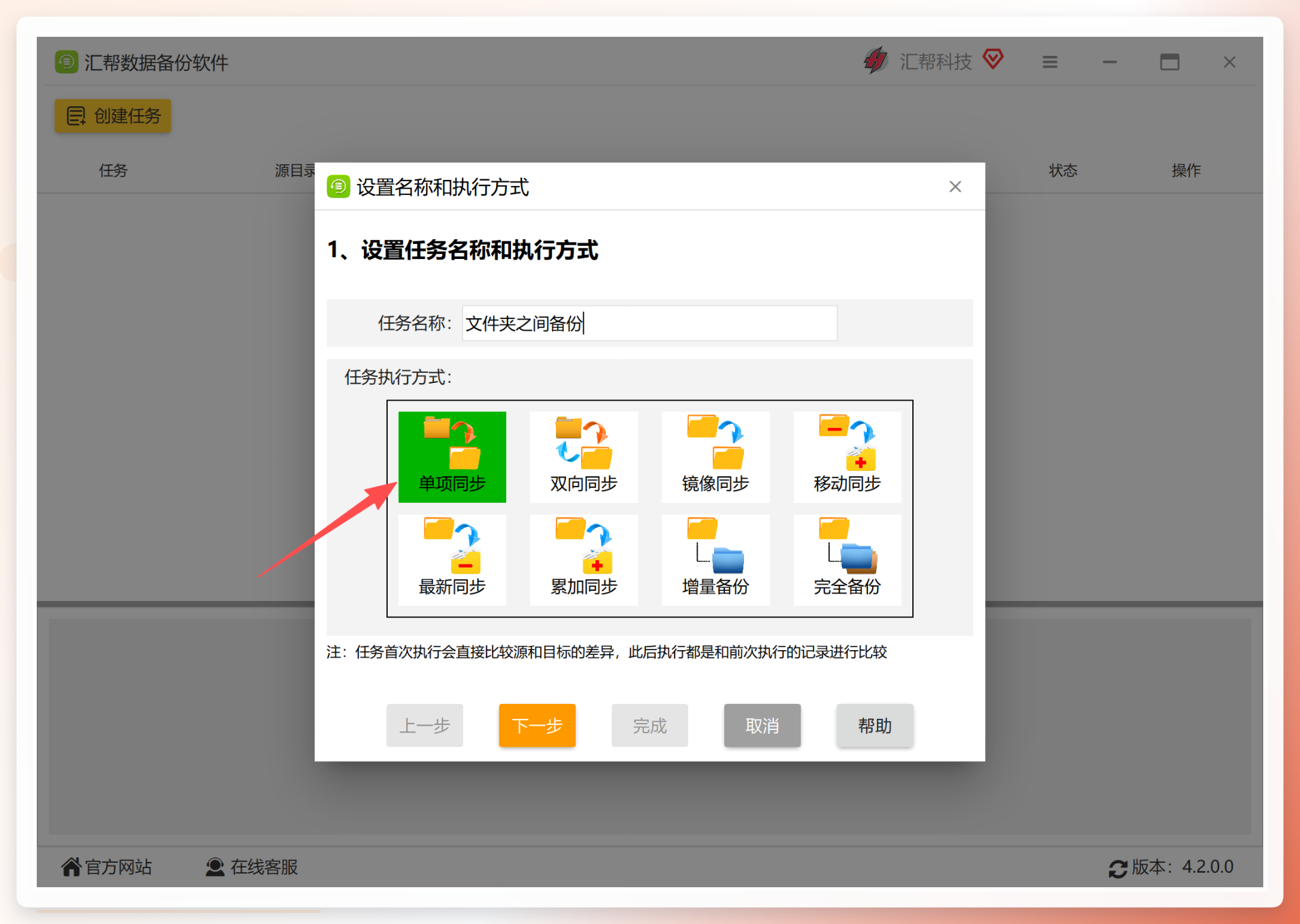
Task: Click the version refresh icon
Action: point(1117,868)
